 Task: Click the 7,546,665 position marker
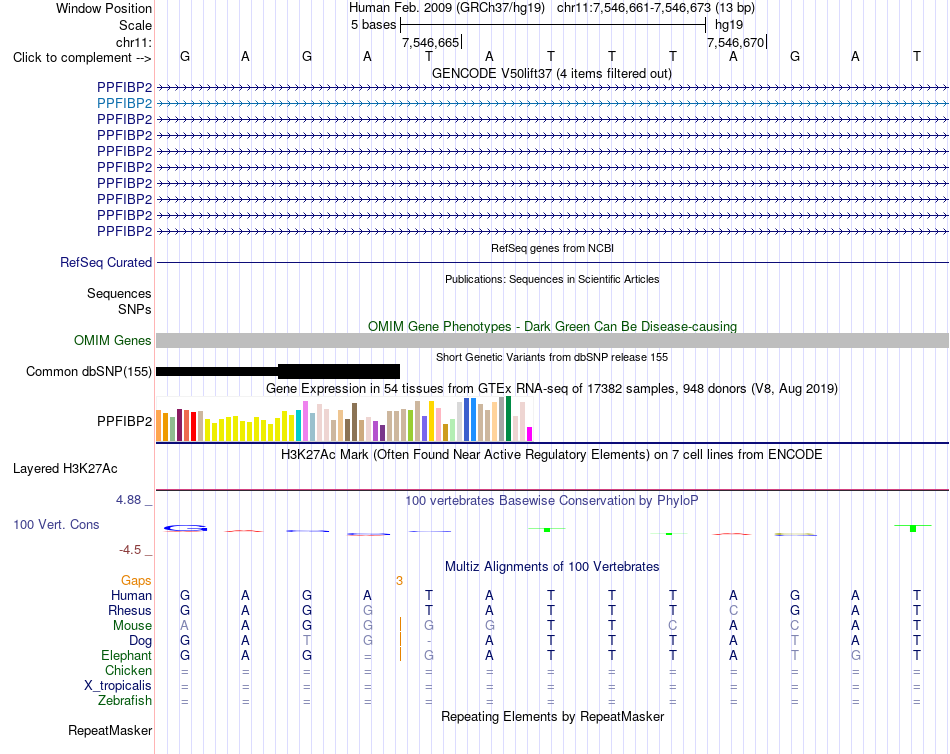(431, 42)
